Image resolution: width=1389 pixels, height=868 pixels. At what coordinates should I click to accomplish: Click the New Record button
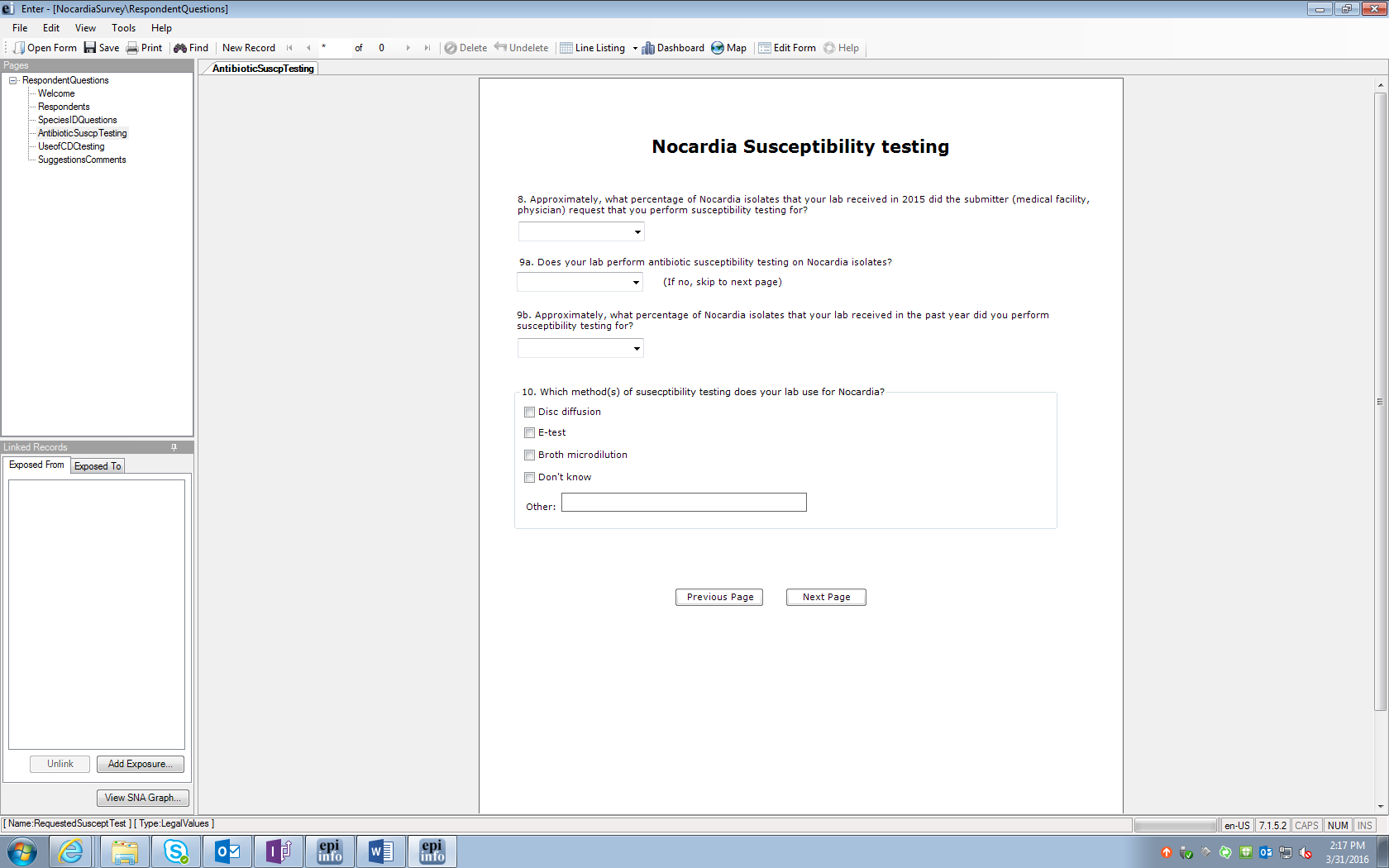point(249,48)
